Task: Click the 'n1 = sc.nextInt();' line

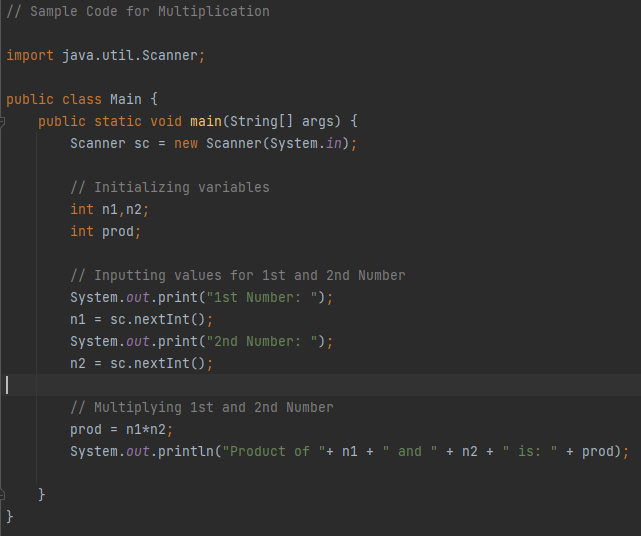Action: point(142,319)
